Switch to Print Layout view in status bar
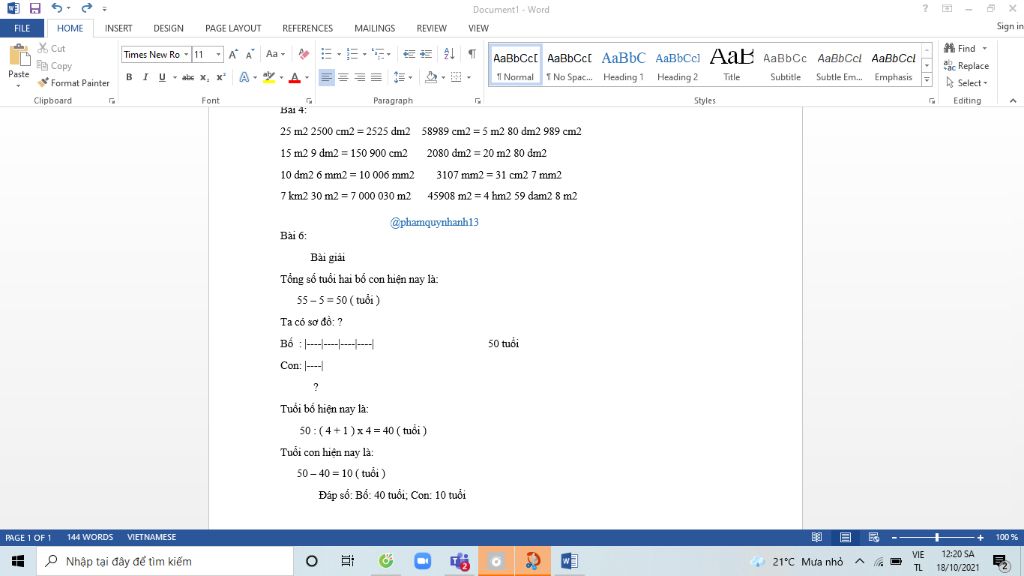The height and width of the screenshot is (576, 1024). [845, 537]
